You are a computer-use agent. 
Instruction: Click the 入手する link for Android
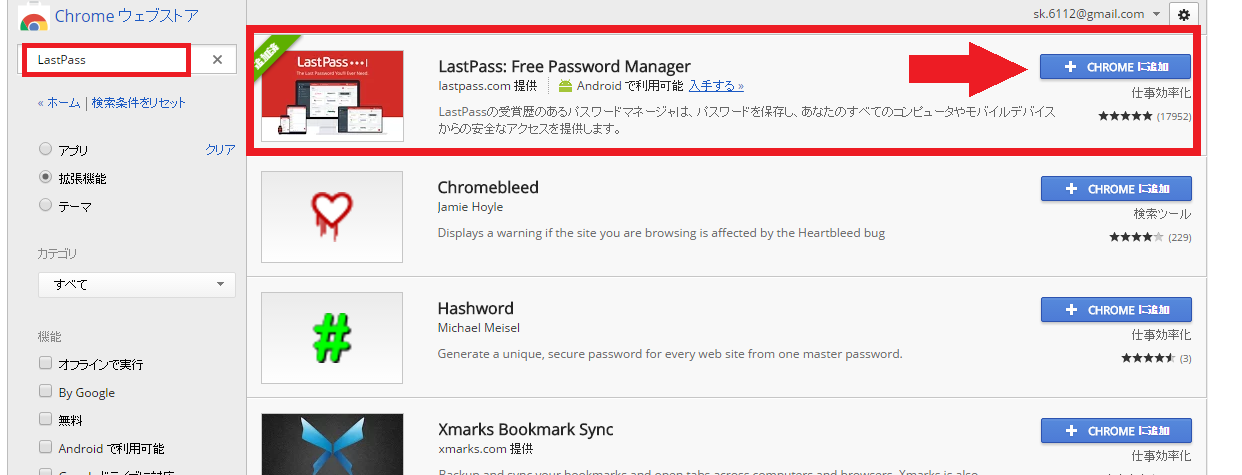[x=716, y=86]
